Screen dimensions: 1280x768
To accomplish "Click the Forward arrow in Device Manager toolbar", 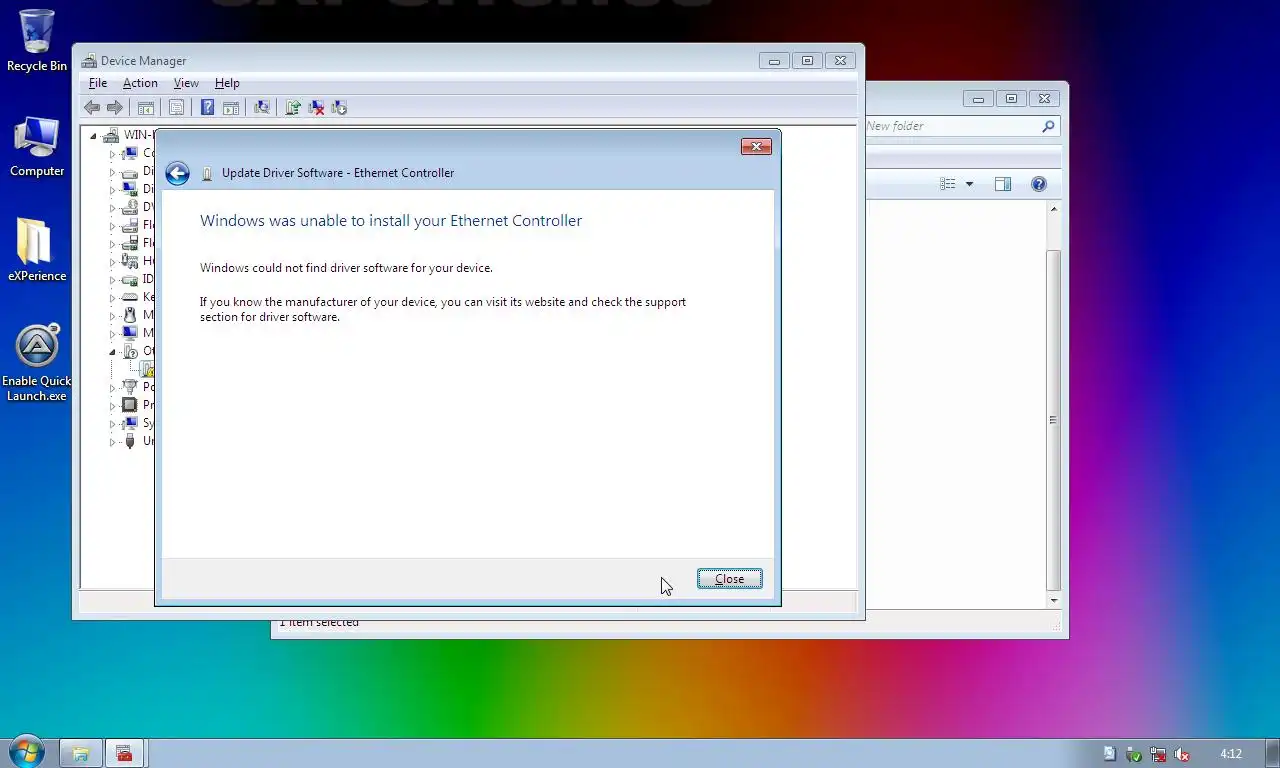I will click(115, 108).
